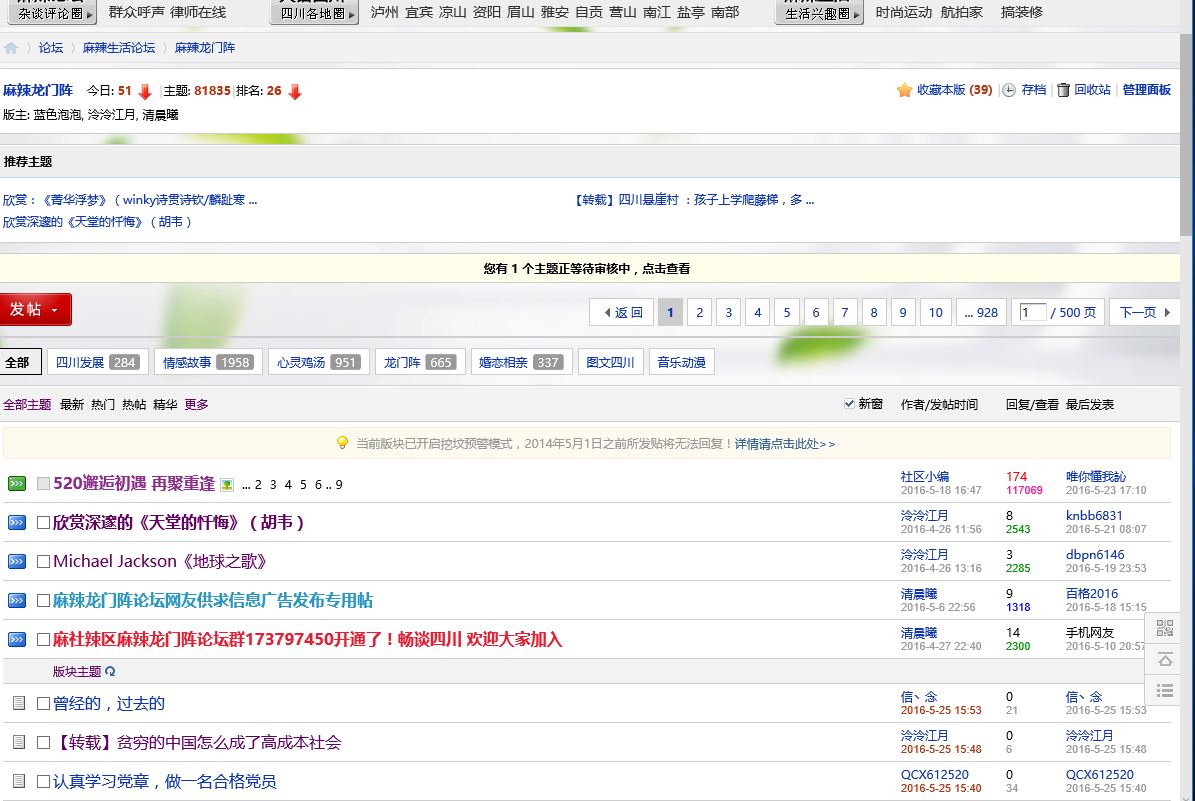Expand the 更多 thread filter options
This screenshot has width=1195, height=801.
[196, 405]
